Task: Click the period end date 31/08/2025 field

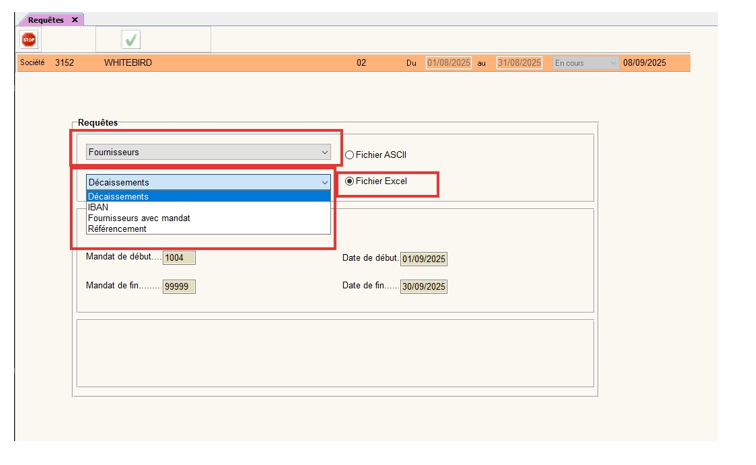Action: pyautogui.click(x=519, y=63)
